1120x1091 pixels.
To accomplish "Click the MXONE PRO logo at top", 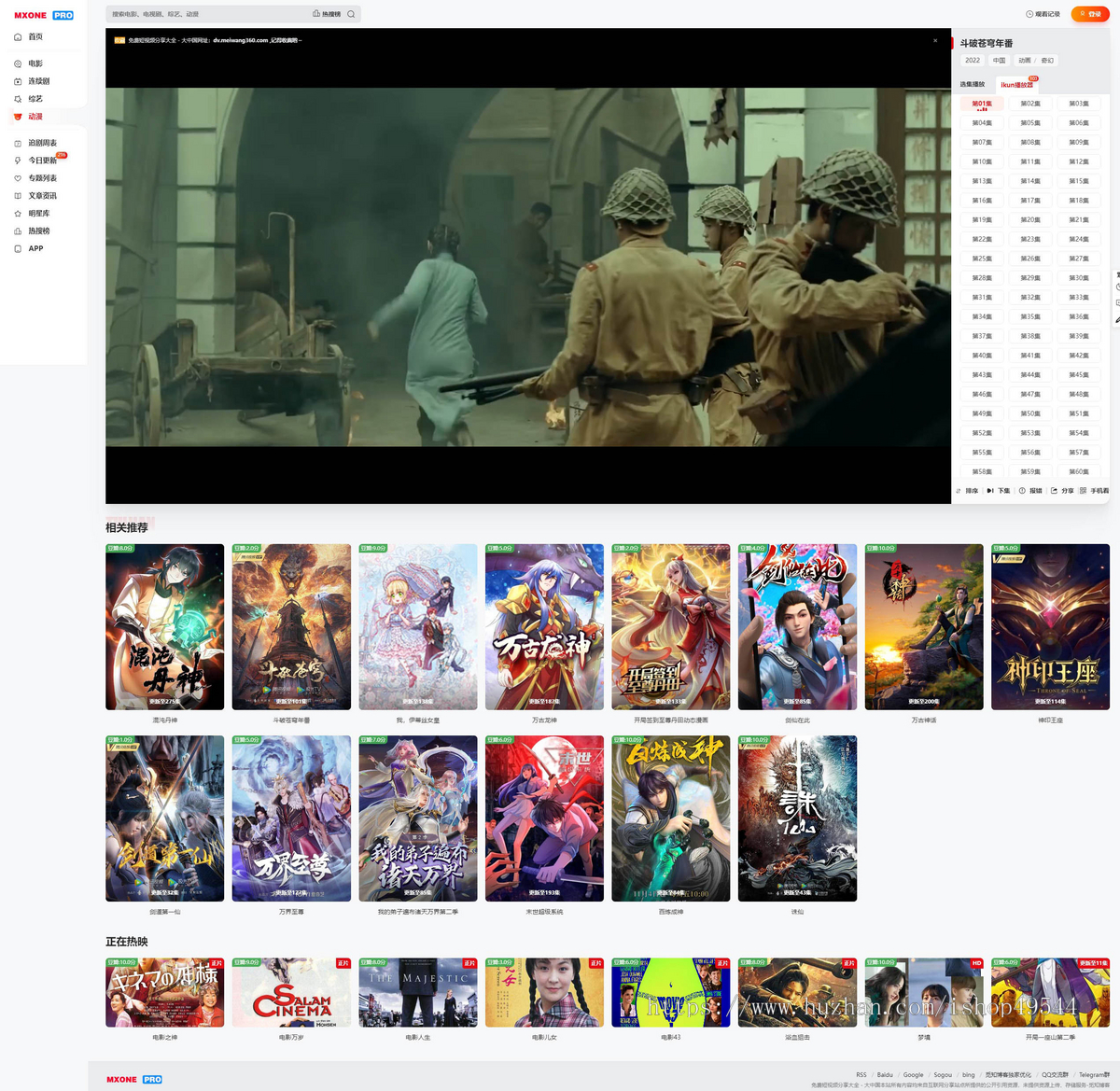I will coord(44,15).
